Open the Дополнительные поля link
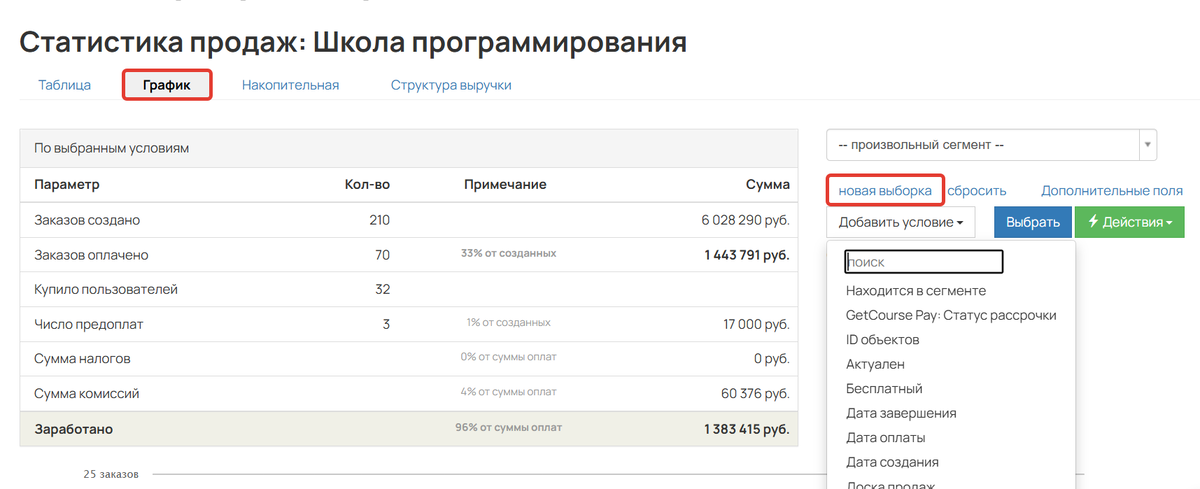Viewport: 1200px width, 489px height. (1112, 190)
